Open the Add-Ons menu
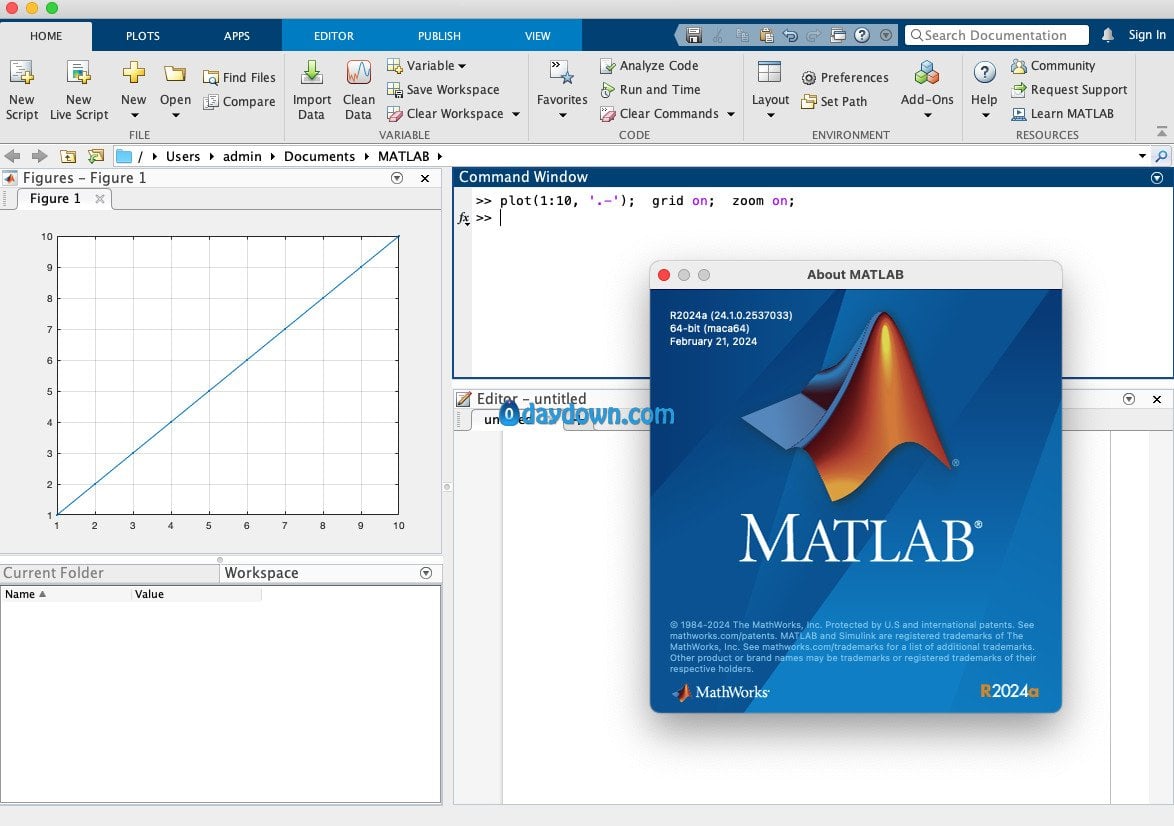 point(927,91)
